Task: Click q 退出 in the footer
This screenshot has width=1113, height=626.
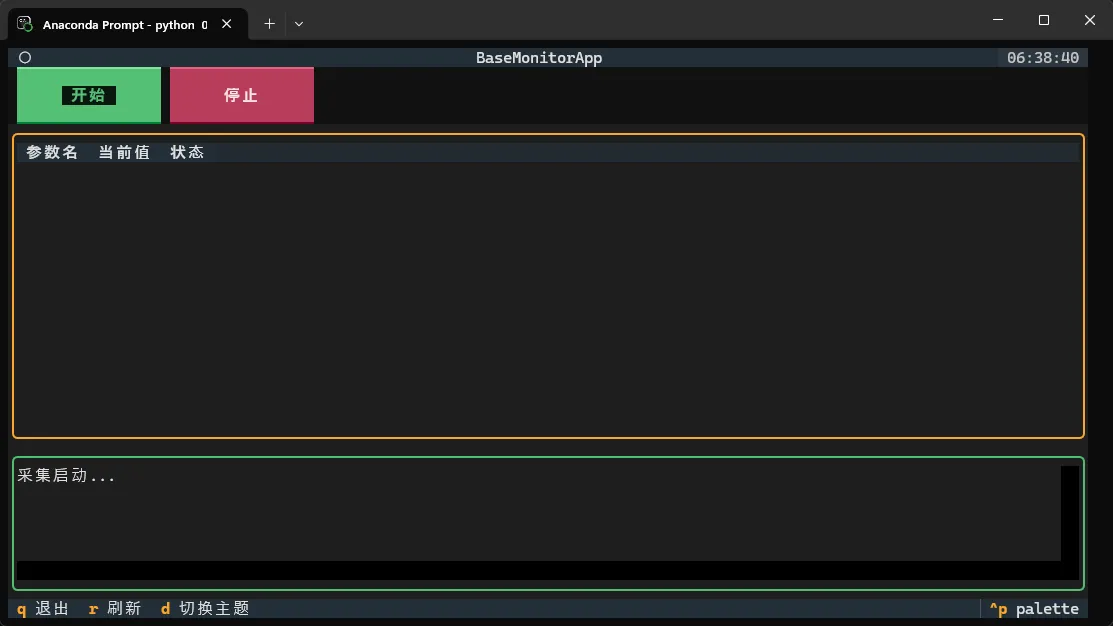Action: (x=43, y=608)
